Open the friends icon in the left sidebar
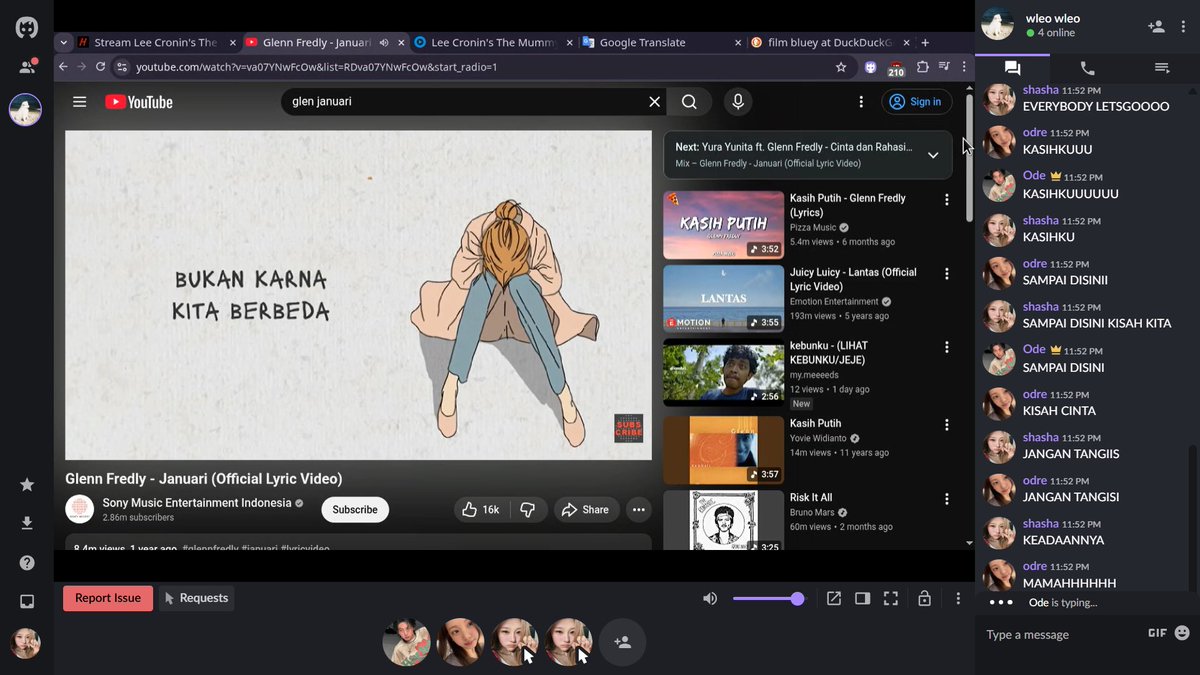 (x=27, y=67)
